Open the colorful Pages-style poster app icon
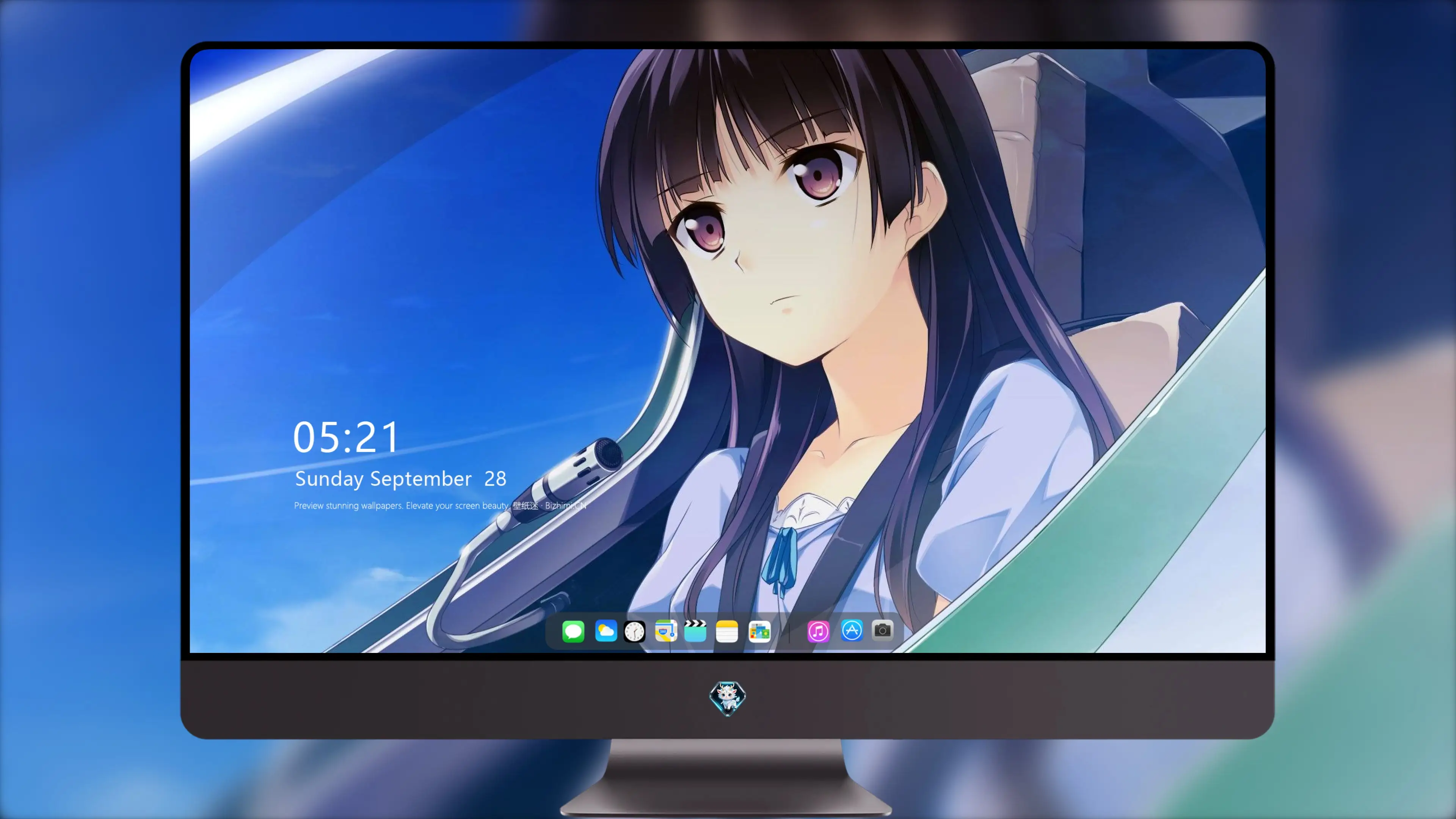 759,631
